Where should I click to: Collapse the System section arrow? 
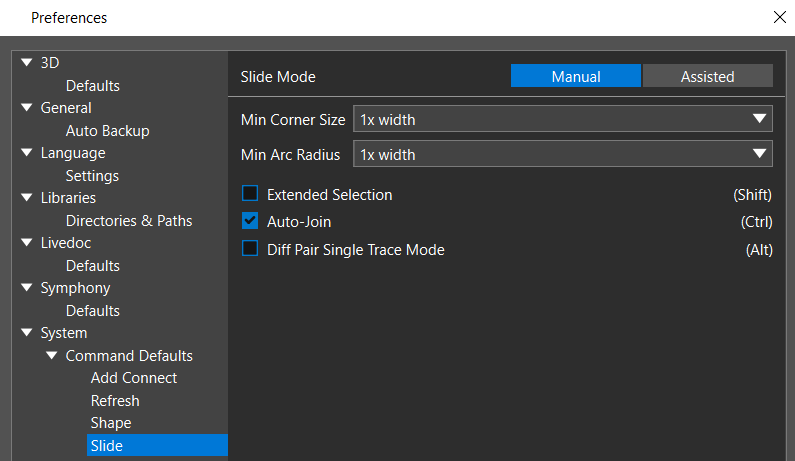27,333
